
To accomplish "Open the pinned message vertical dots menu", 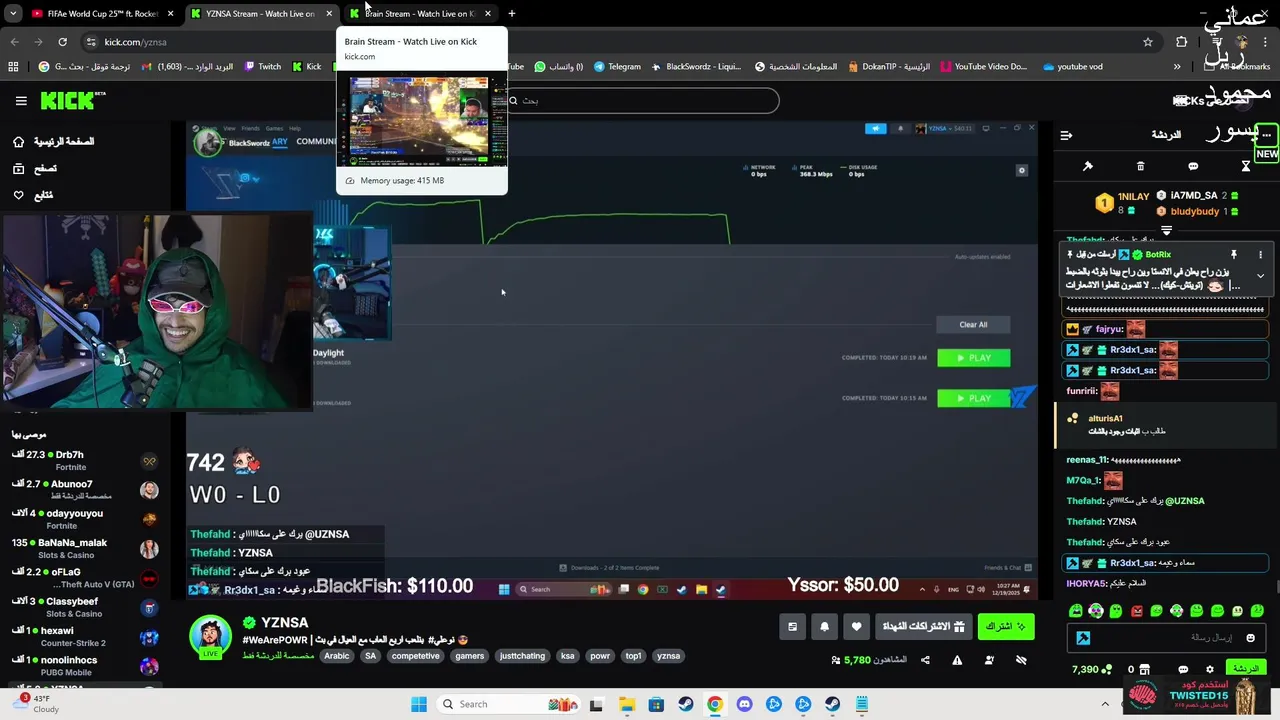I will click(x=1260, y=255).
